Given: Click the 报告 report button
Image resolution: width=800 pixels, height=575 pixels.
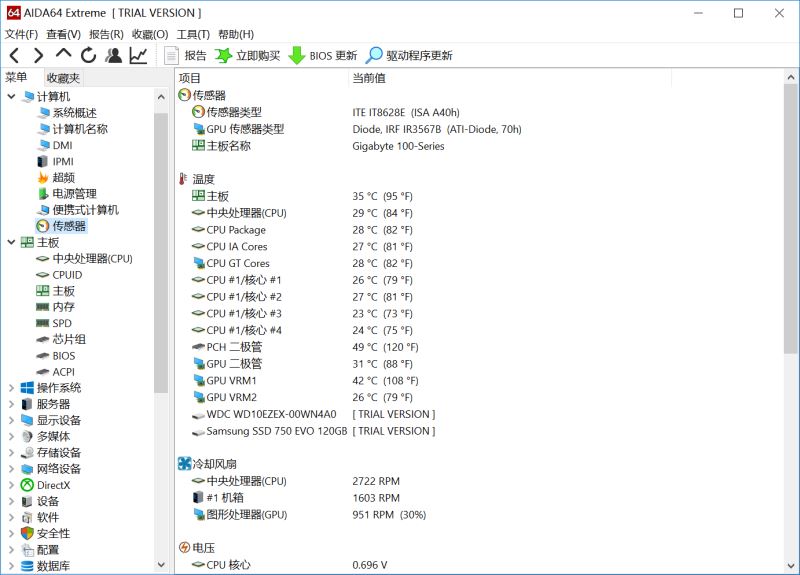Looking at the screenshot, I should tap(185, 55).
